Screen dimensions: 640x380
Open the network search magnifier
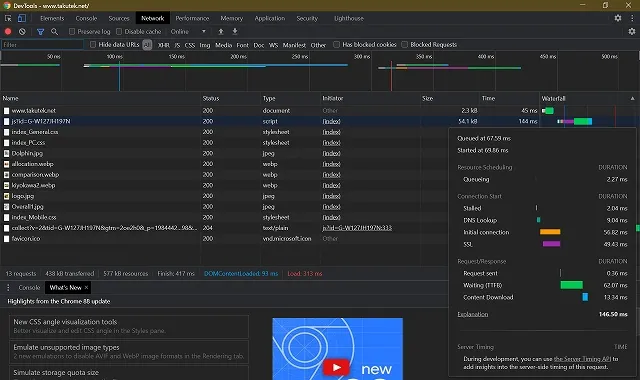(x=54, y=31)
